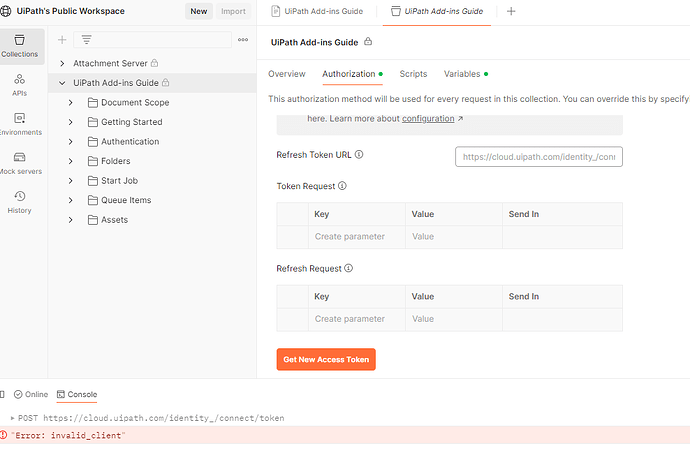Open the Mock servers sidebar panel
The image size is (690, 462).
pos(19,163)
